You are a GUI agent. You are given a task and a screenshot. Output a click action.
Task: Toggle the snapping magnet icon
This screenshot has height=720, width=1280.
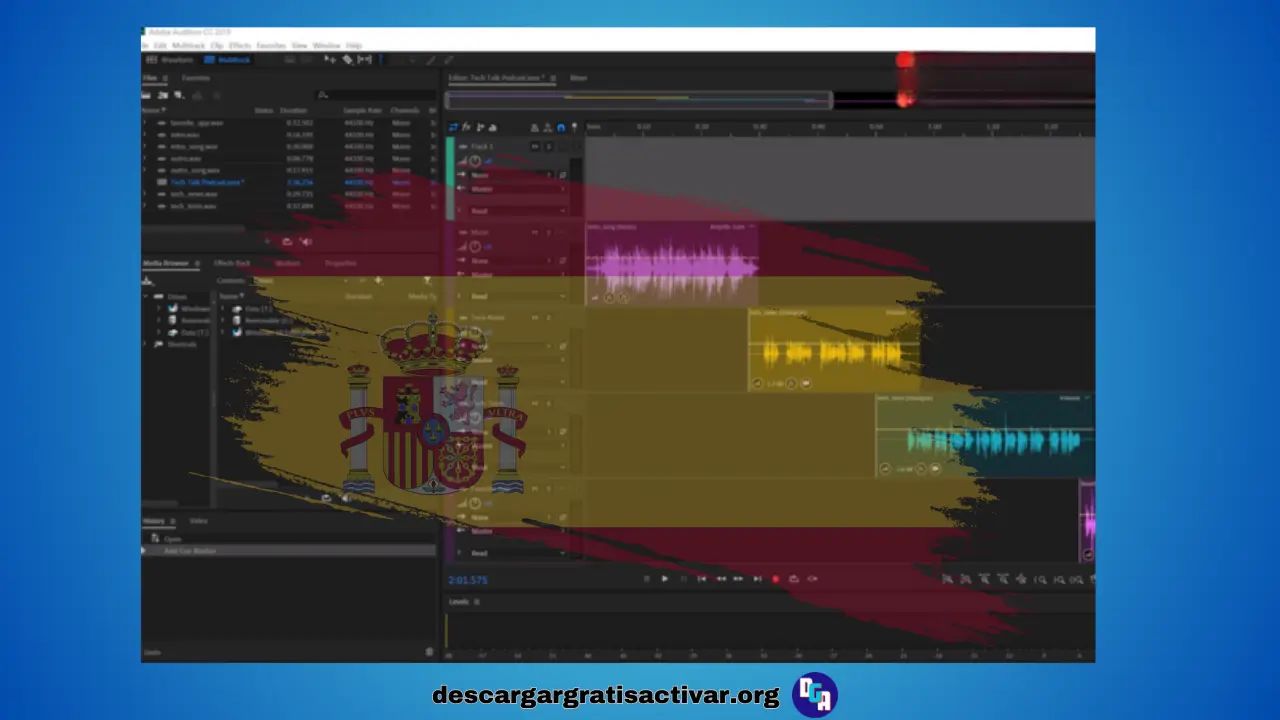pyautogui.click(x=560, y=127)
